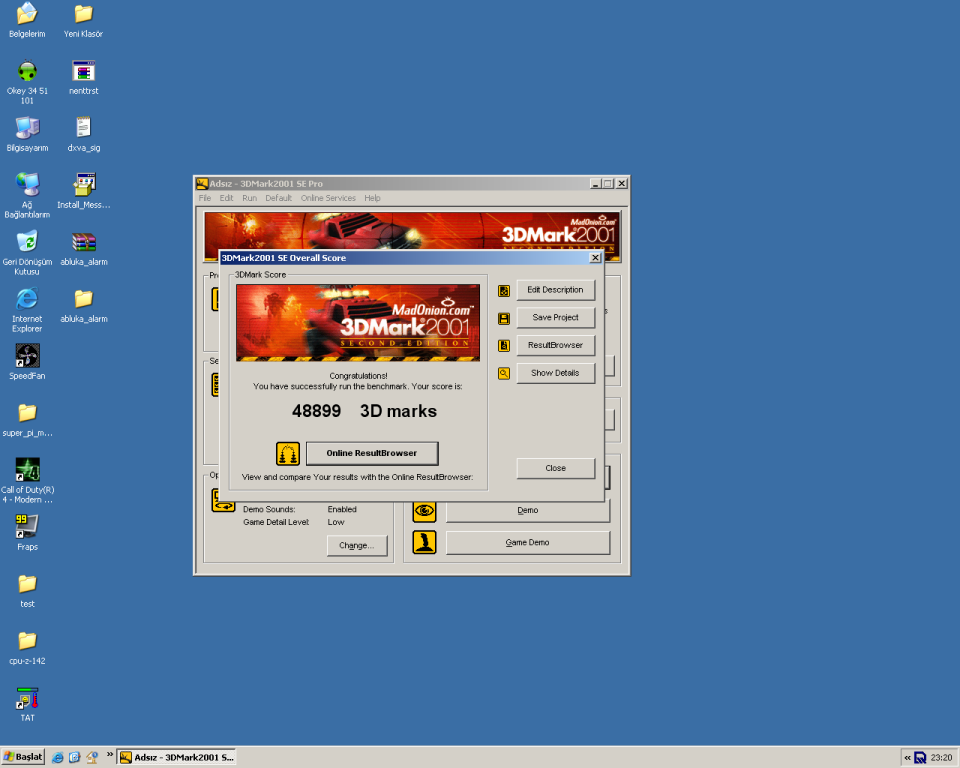Click the ResultBrowser button
The image size is (960, 768).
555,345
